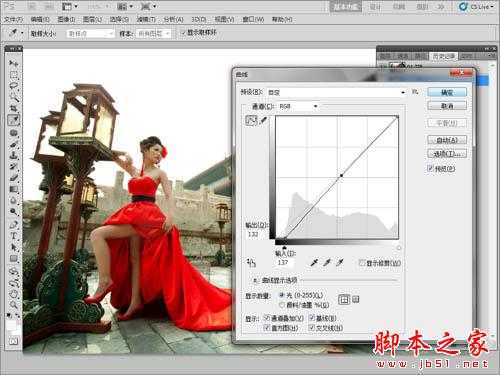Viewport: 500px width, 375px height.
Task: Select the Horizontal Type tool
Action: point(14,236)
